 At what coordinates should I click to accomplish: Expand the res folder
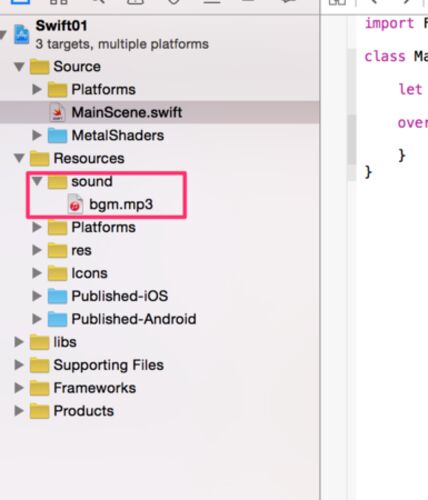(37, 250)
